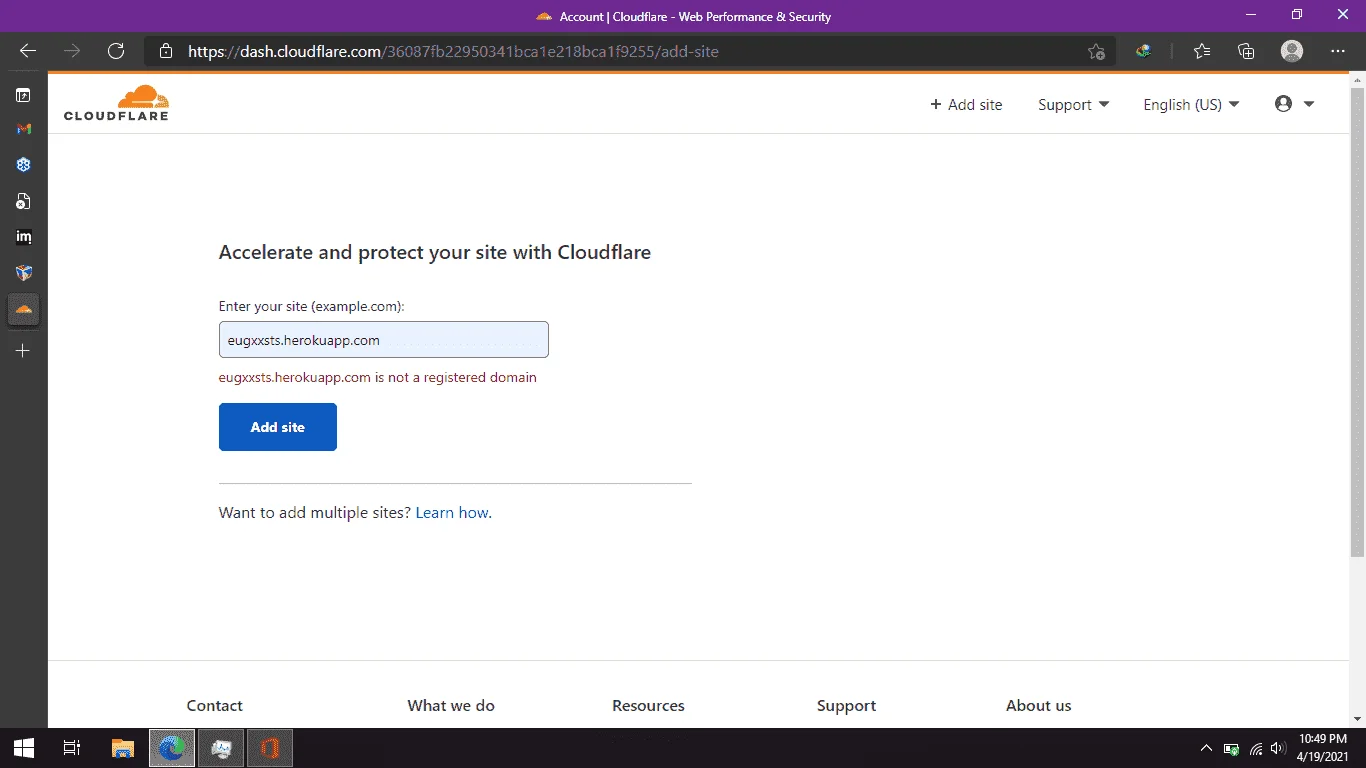Open Task View on the taskbar
Viewport: 1366px width, 768px height.
(x=72, y=748)
